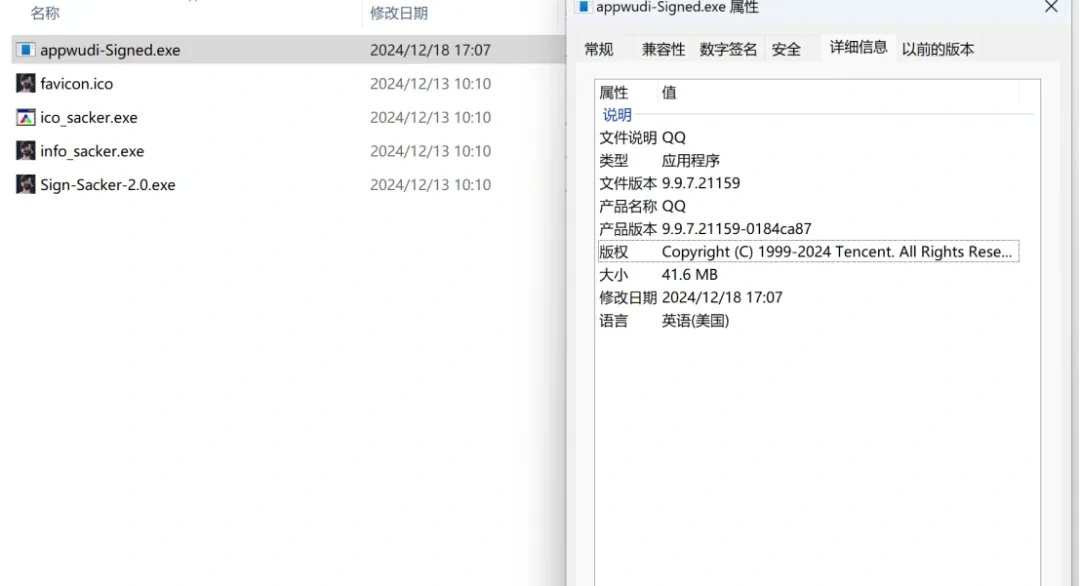Click the 文件说明 value QQ
This screenshot has width=1080, height=586.
pos(674,138)
